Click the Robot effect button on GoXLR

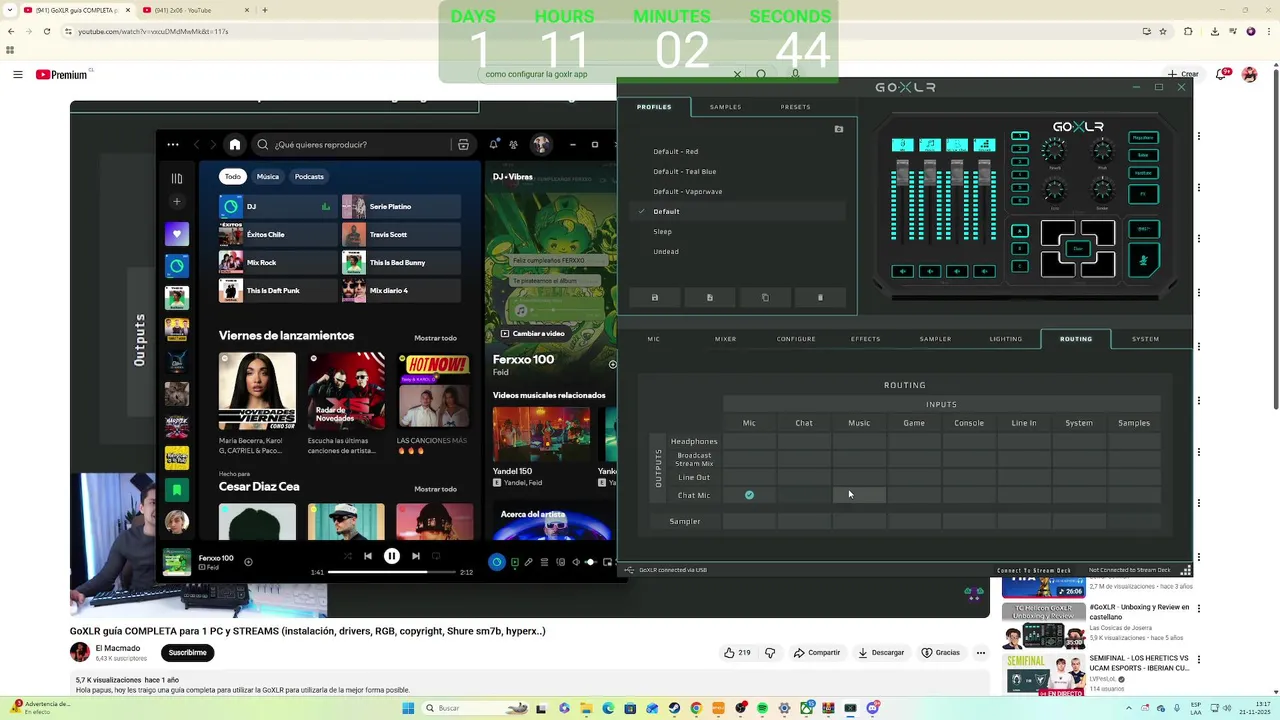point(1144,155)
